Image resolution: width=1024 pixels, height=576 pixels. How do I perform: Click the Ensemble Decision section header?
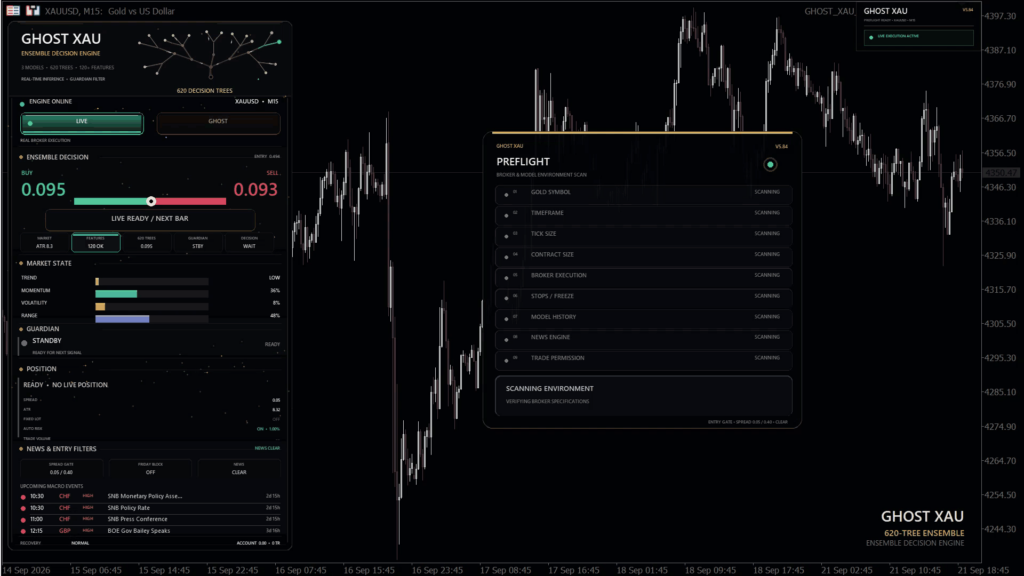pyautogui.click(x=57, y=157)
